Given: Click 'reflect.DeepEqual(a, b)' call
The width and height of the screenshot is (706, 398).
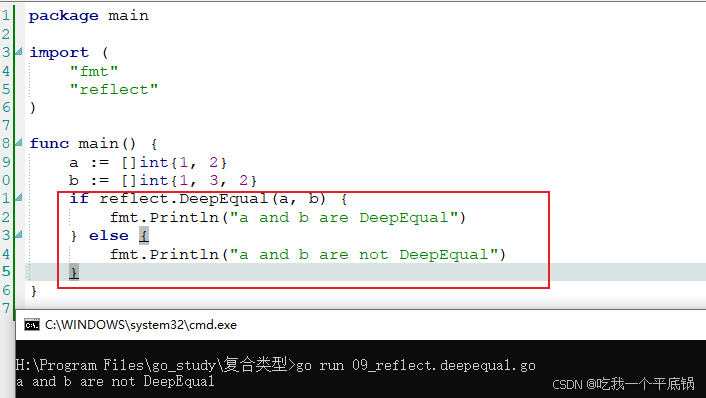Looking at the screenshot, I should [213, 199].
